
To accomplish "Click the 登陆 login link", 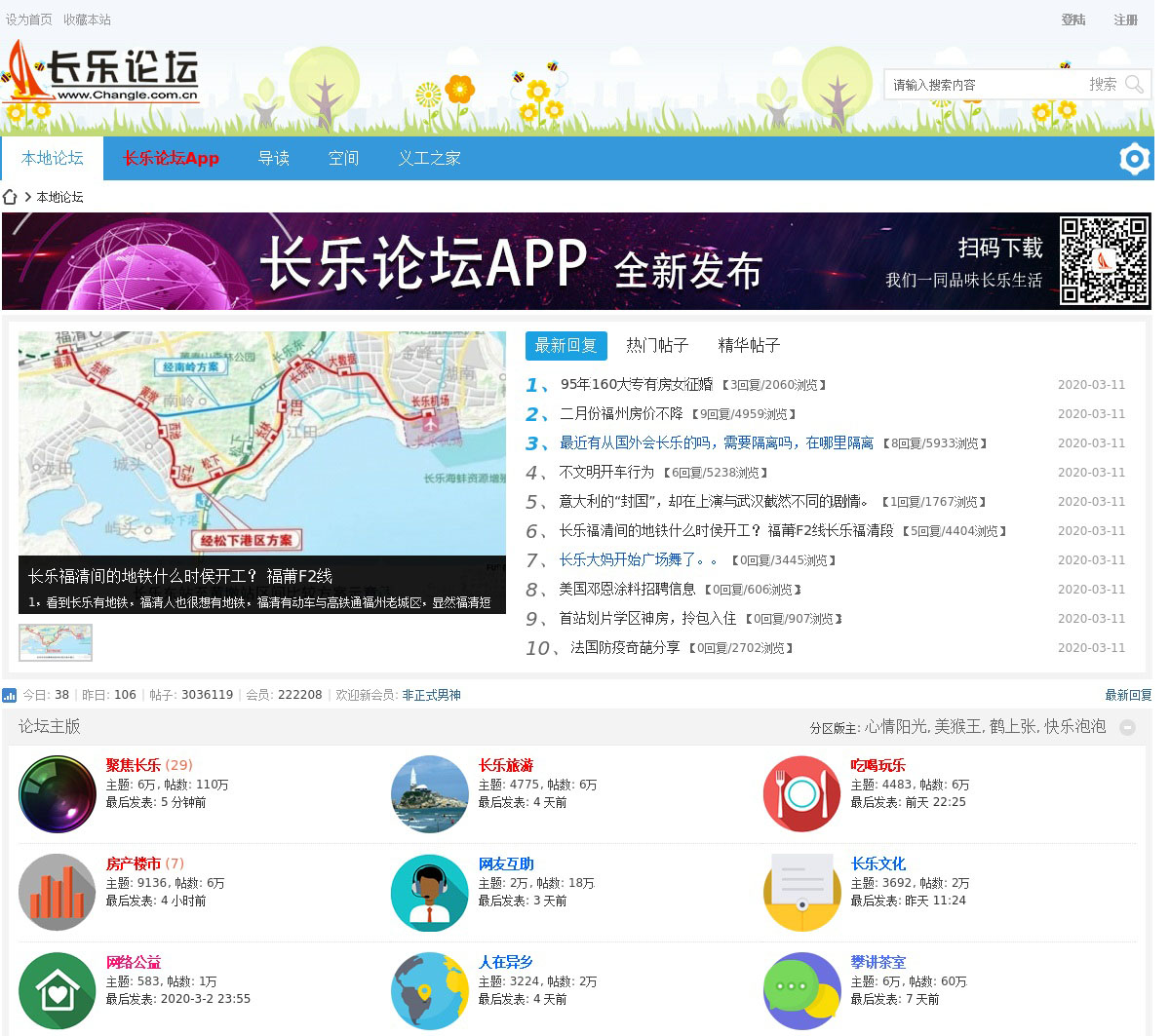I will click(x=1072, y=19).
